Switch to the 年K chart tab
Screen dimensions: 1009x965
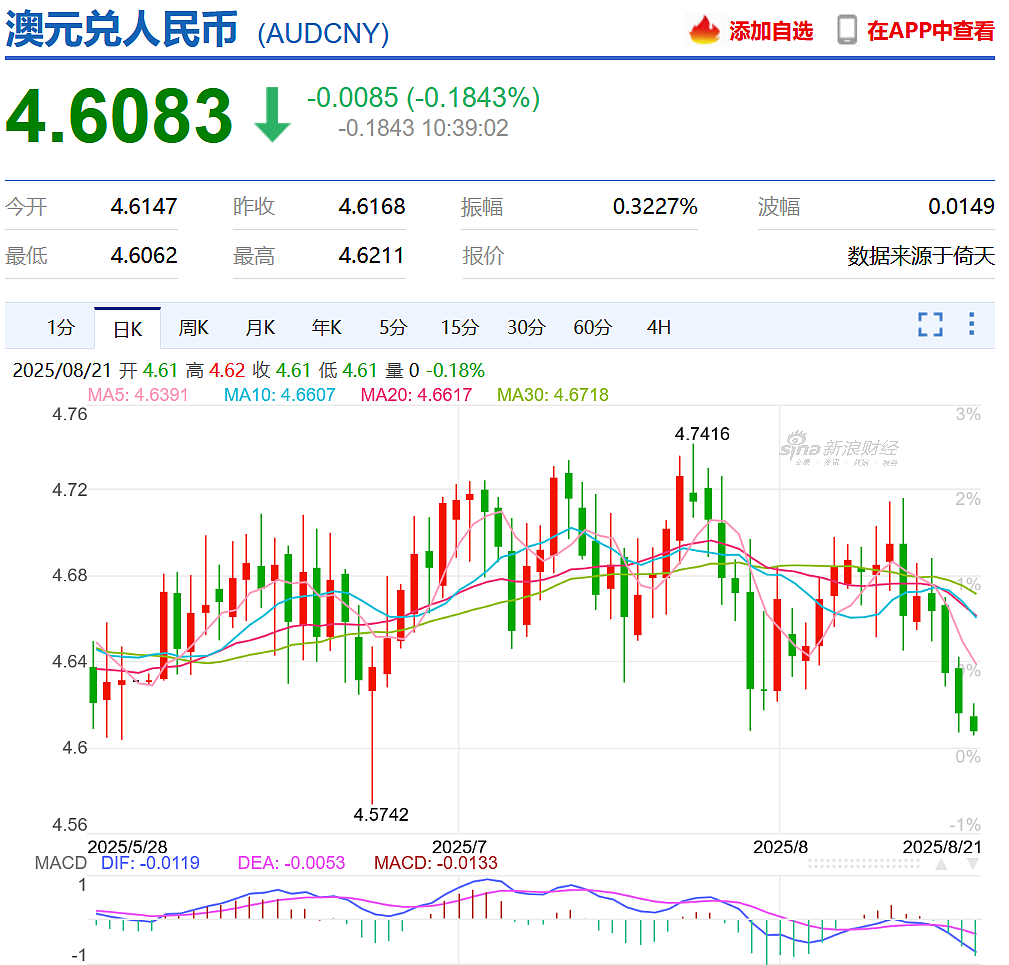(x=327, y=327)
